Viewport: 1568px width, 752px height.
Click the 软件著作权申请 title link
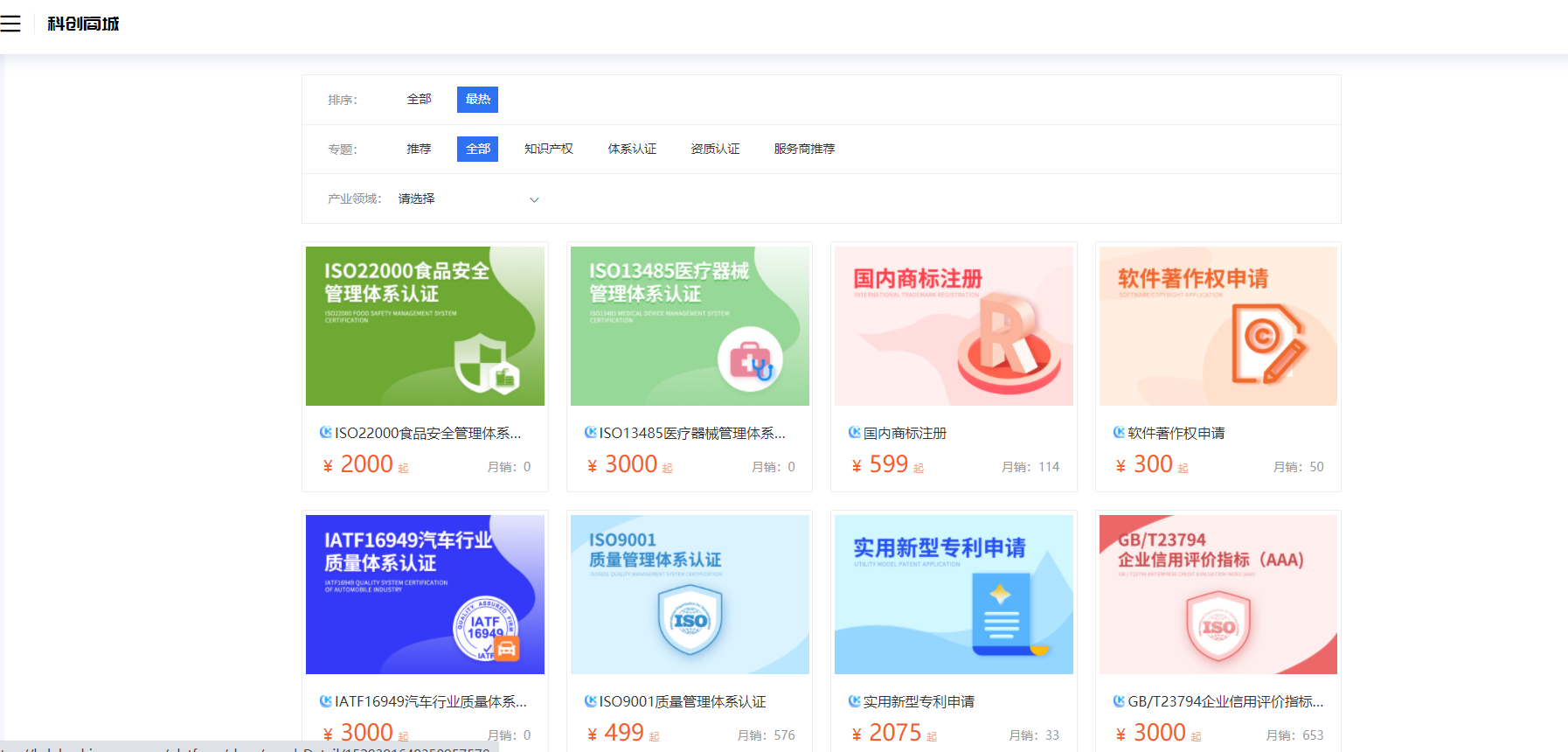[x=1176, y=433]
